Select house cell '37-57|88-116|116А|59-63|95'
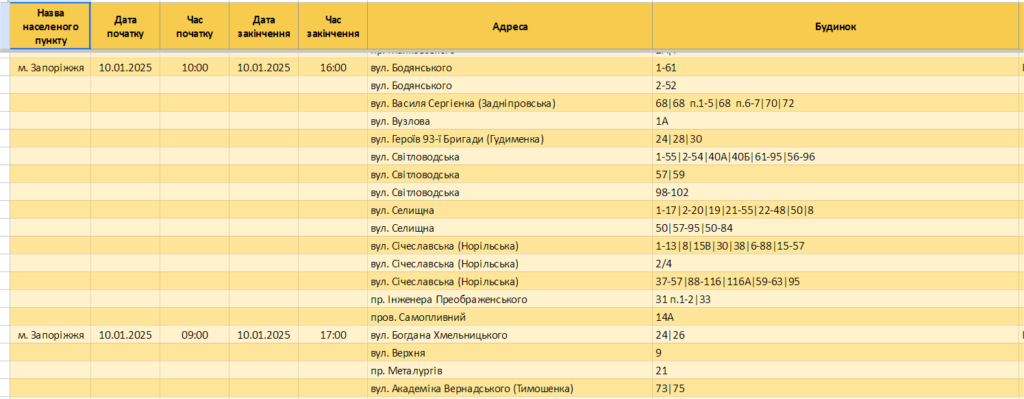This screenshot has width=1024, height=399. [835, 281]
